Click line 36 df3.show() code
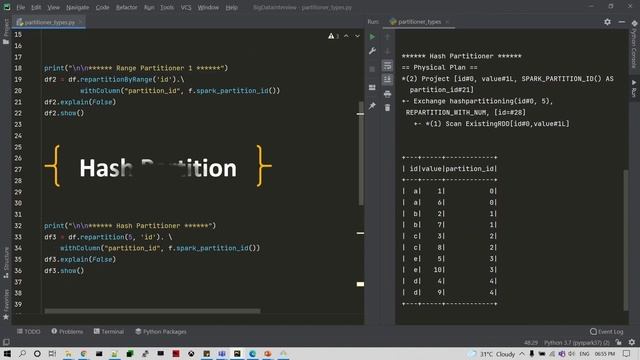The image size is (640, 360). click(64, 270)
